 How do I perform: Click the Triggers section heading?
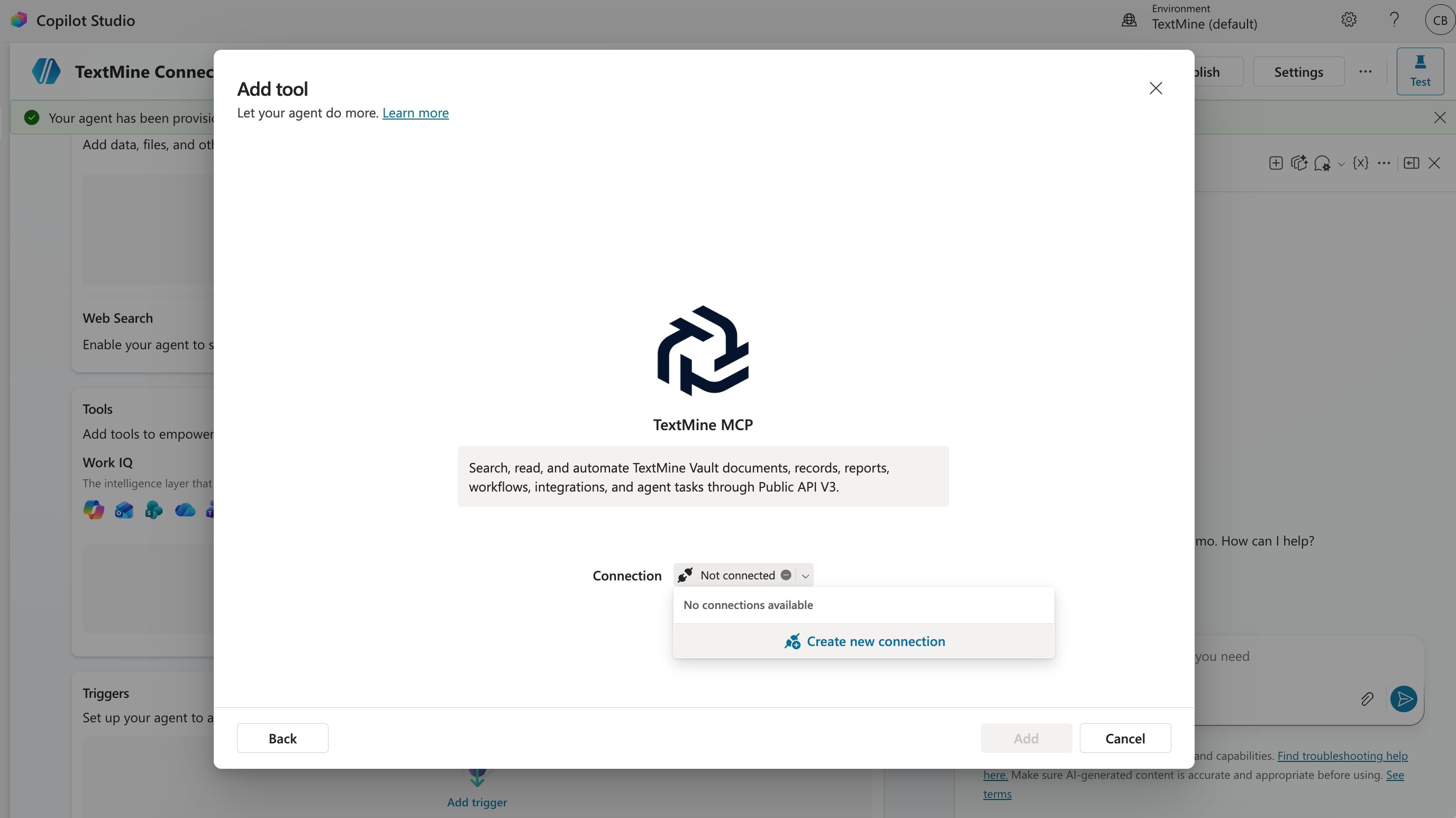tap(106, 693)
